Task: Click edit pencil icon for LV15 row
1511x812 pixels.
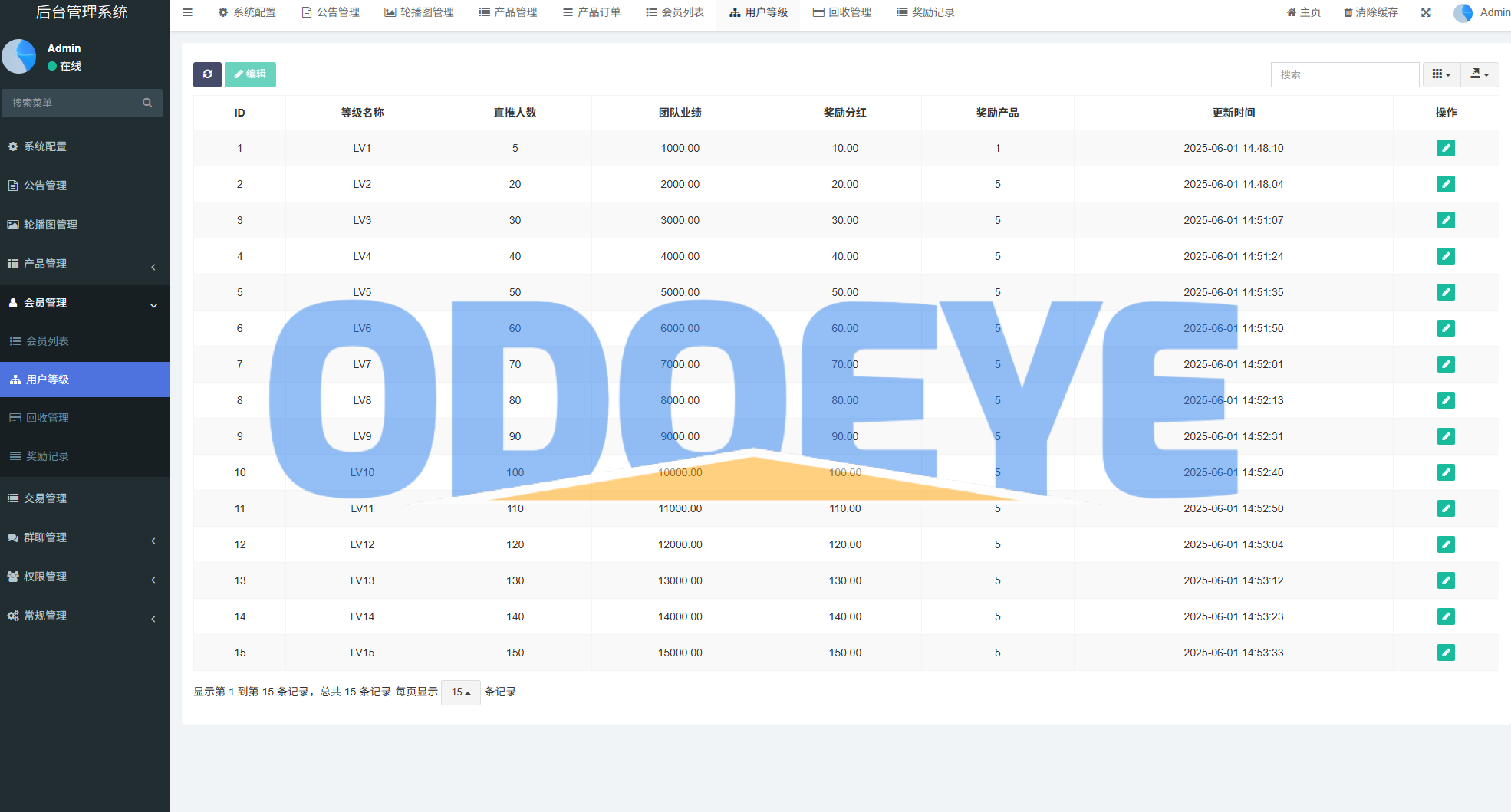Action: [1445, 653]
